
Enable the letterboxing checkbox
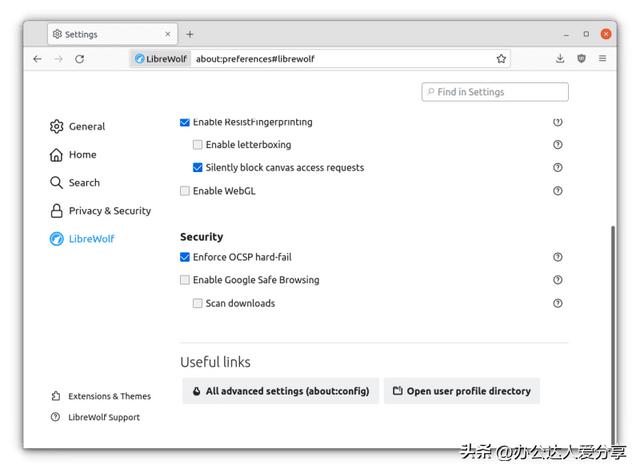point(198,145)
